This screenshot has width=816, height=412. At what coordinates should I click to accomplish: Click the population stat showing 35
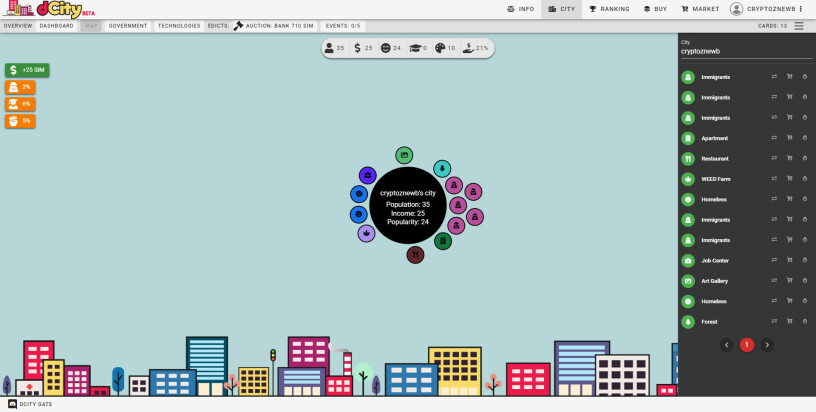(x=335, y=48)
